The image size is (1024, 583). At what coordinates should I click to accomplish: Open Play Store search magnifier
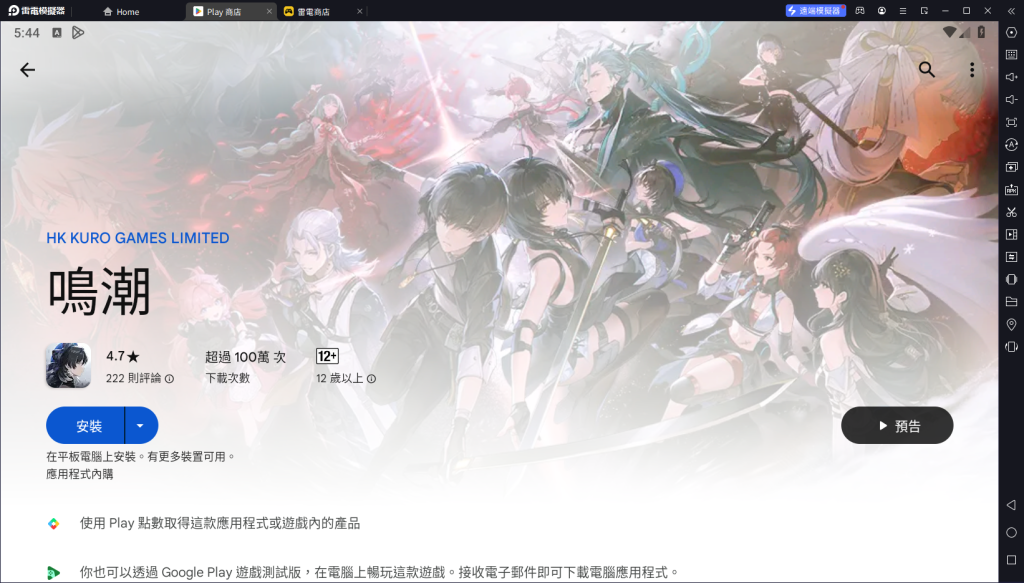(x=926, y=69)
